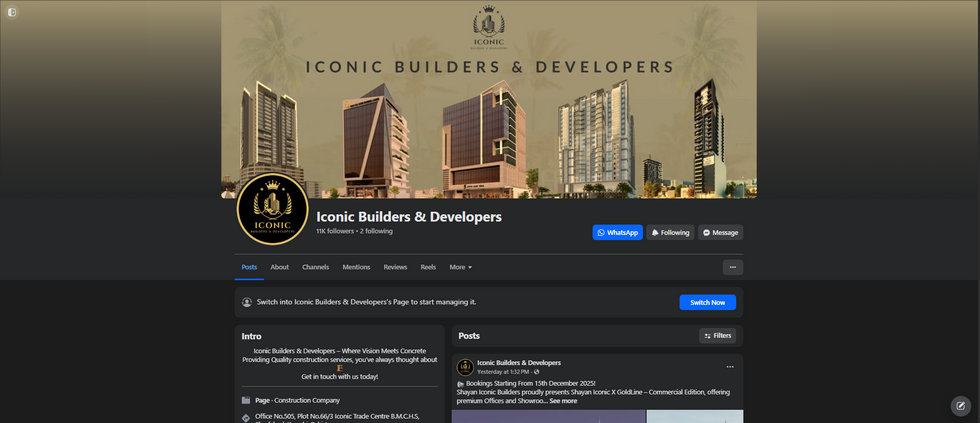View the Mentions tab

pos(356,267)
